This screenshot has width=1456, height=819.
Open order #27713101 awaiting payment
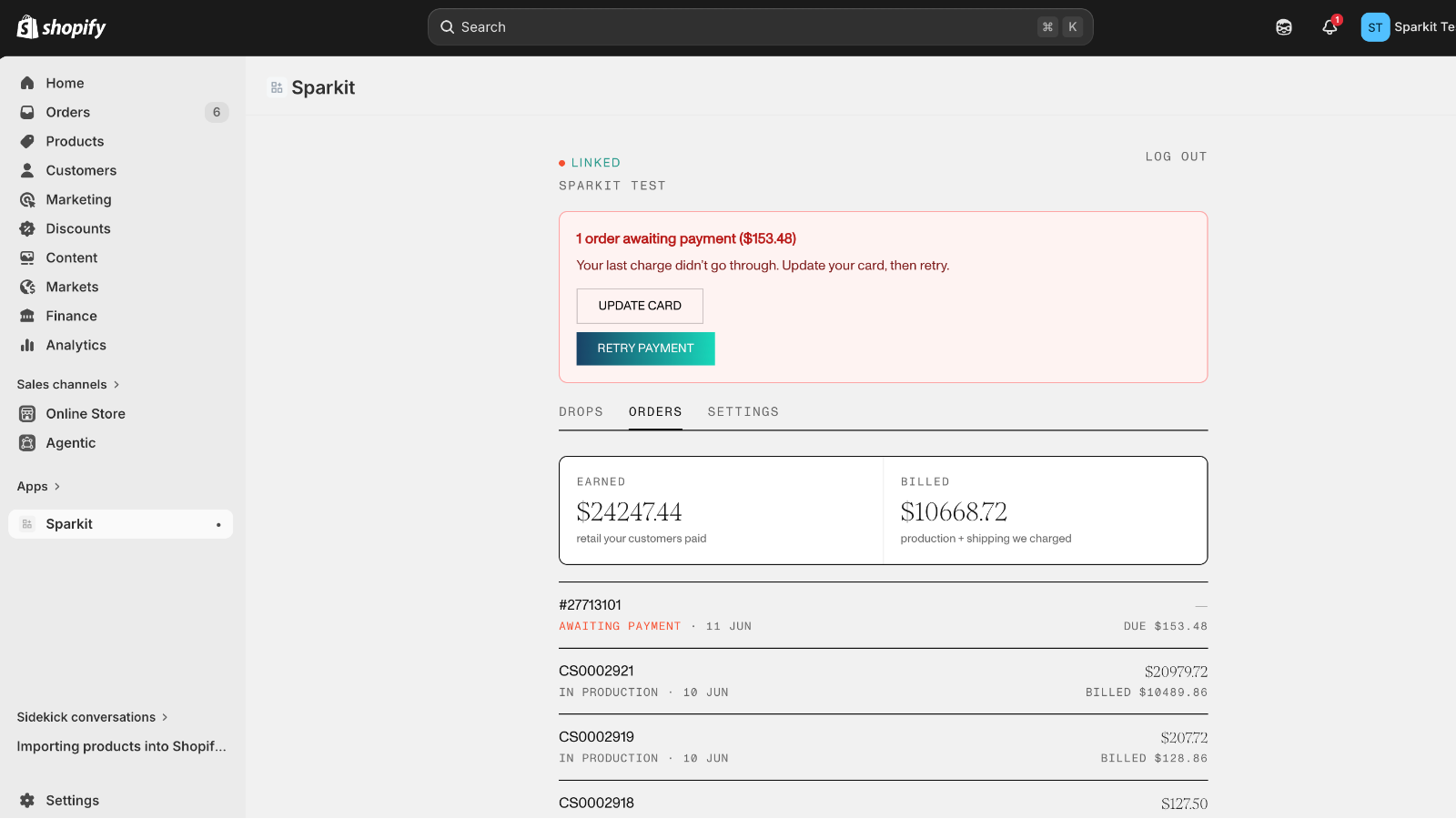tap(883, 615)
